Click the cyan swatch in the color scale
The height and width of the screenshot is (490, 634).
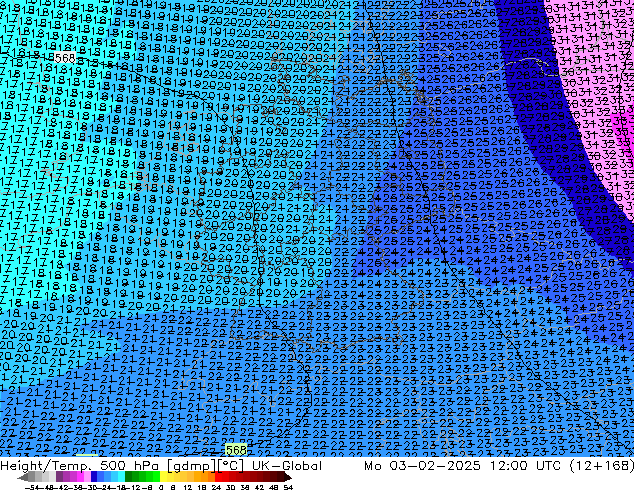point(122,476)
